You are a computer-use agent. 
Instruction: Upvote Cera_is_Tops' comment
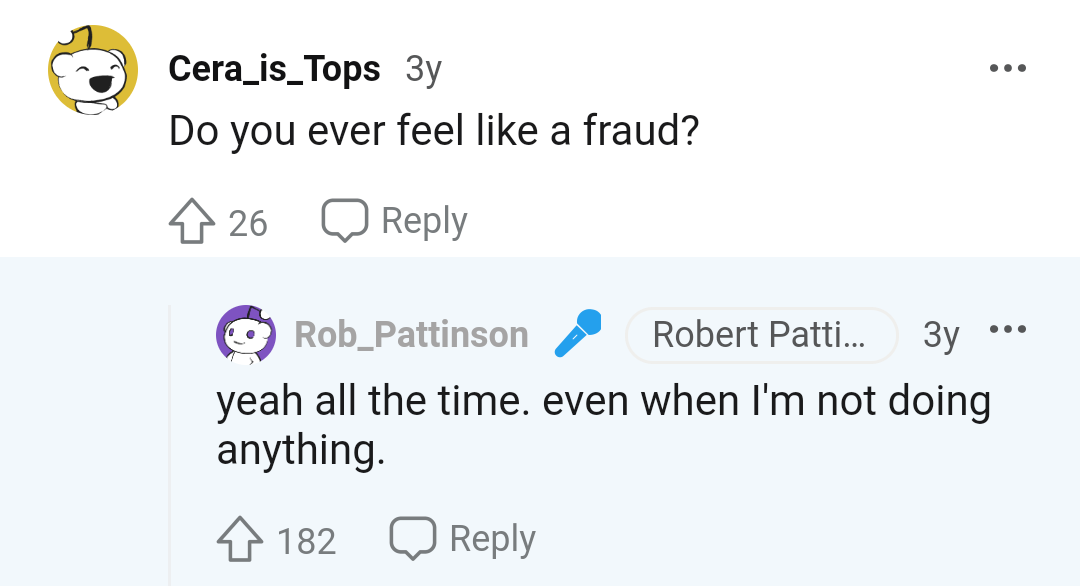pos(191,221)
